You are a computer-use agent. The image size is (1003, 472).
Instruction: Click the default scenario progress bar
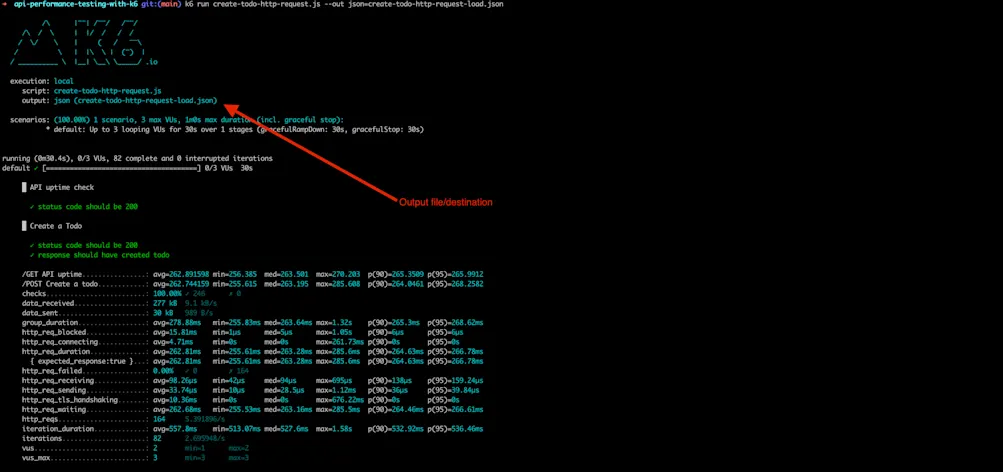point(122,168)
